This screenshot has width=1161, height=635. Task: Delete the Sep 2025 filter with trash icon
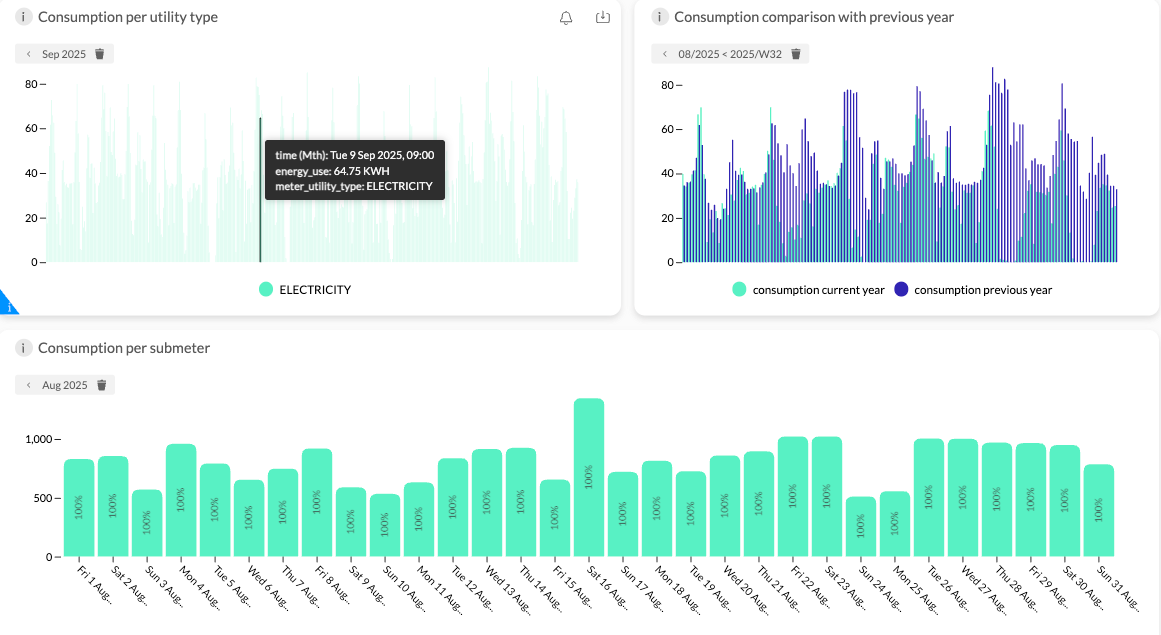100,54
